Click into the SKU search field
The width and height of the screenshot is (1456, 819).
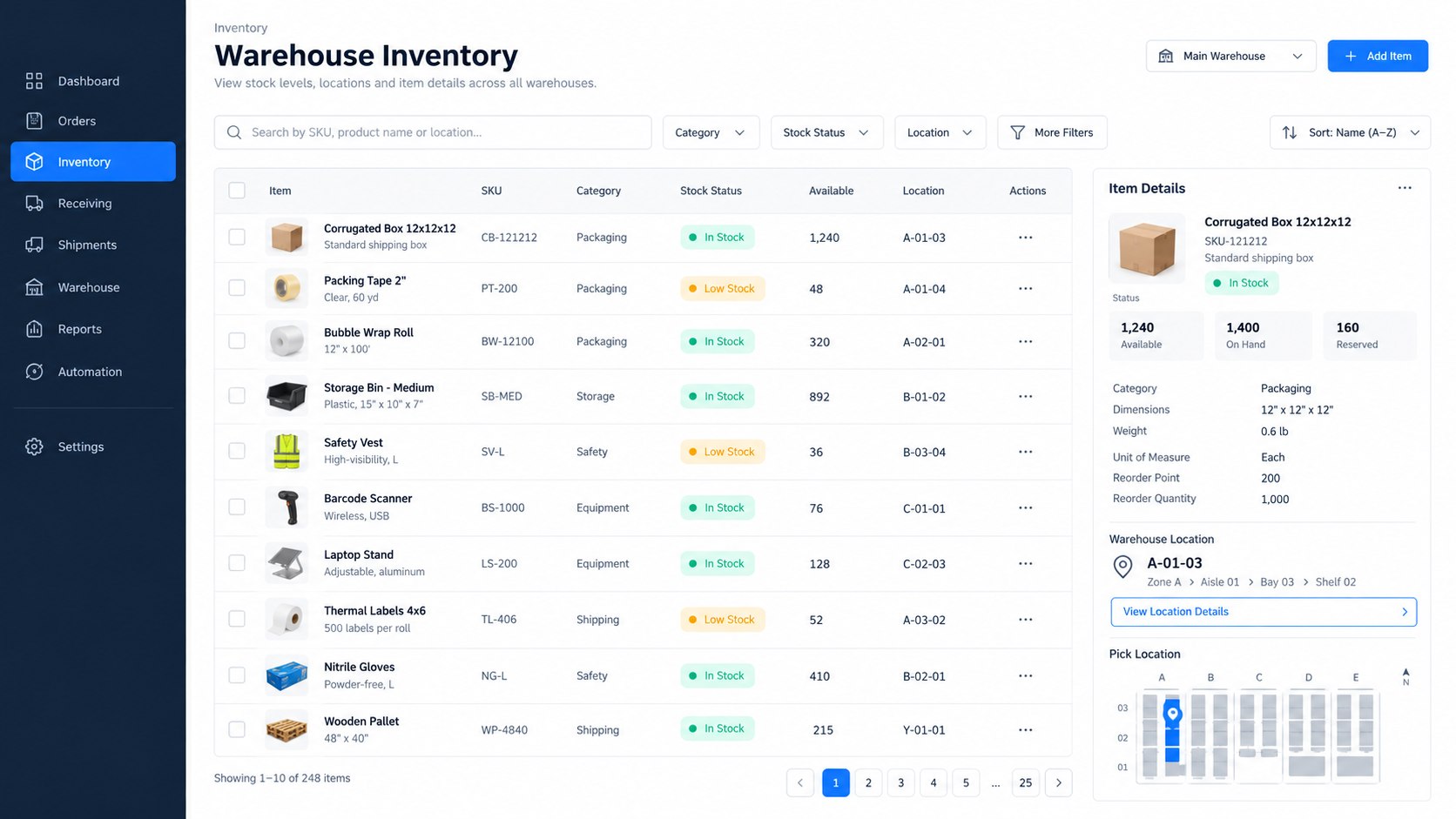[x=433, y=132]
